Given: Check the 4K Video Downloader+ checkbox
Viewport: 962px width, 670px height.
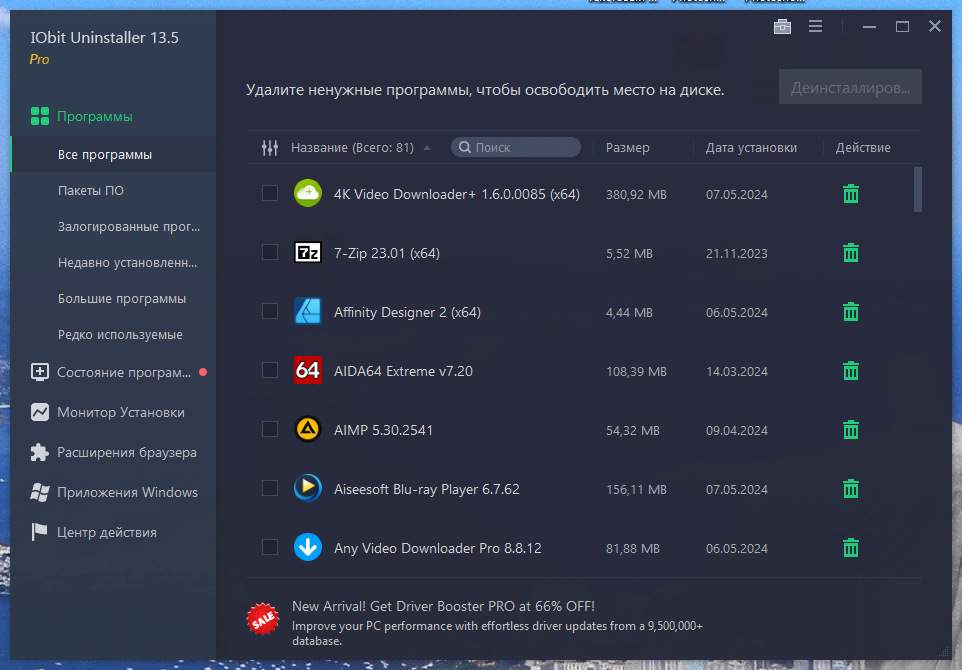Looking at the screenshot, I should tap(270, 193).
